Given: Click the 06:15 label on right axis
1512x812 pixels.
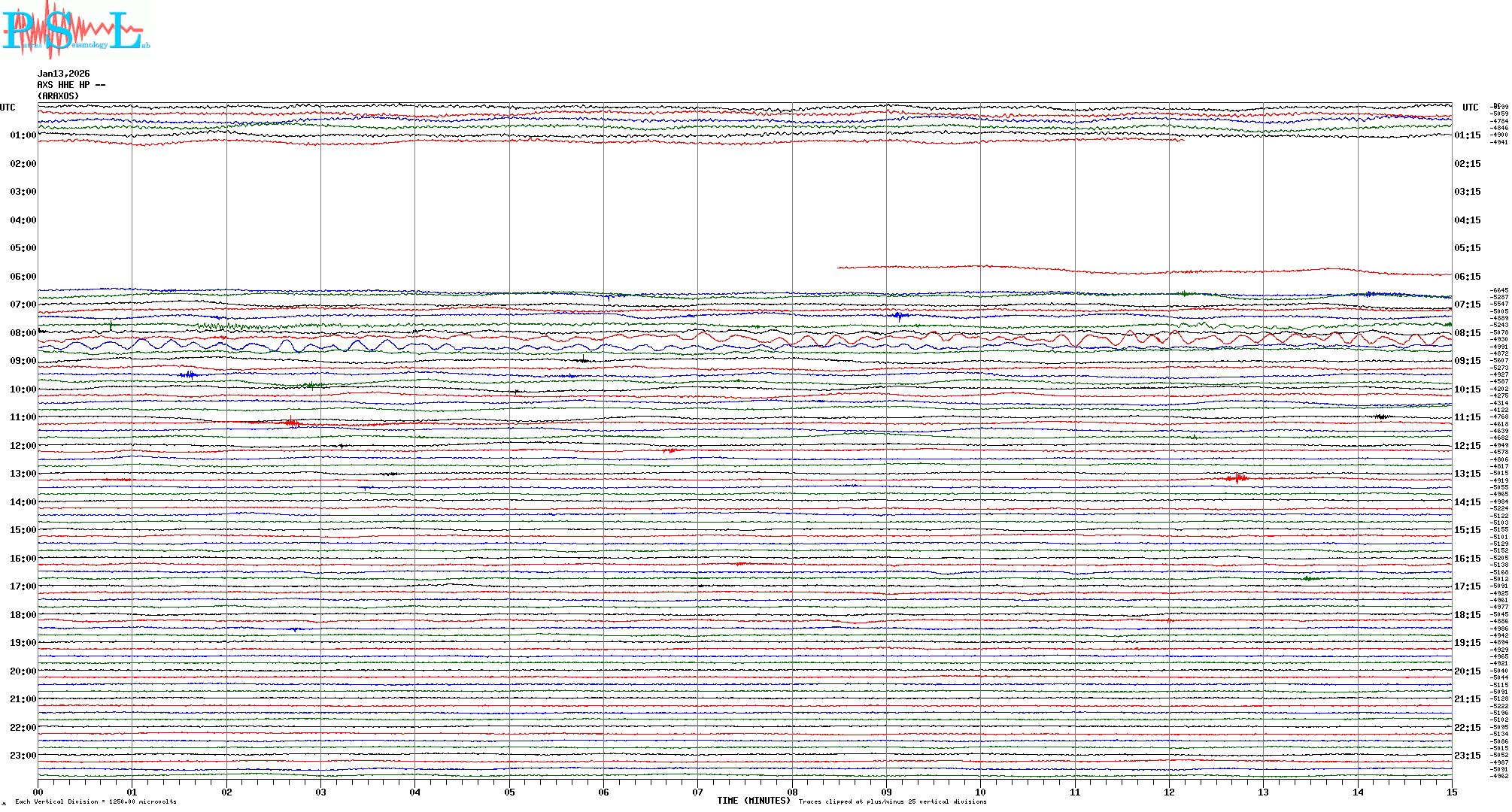Looking at the screenshot, I should pos(1467,277).
